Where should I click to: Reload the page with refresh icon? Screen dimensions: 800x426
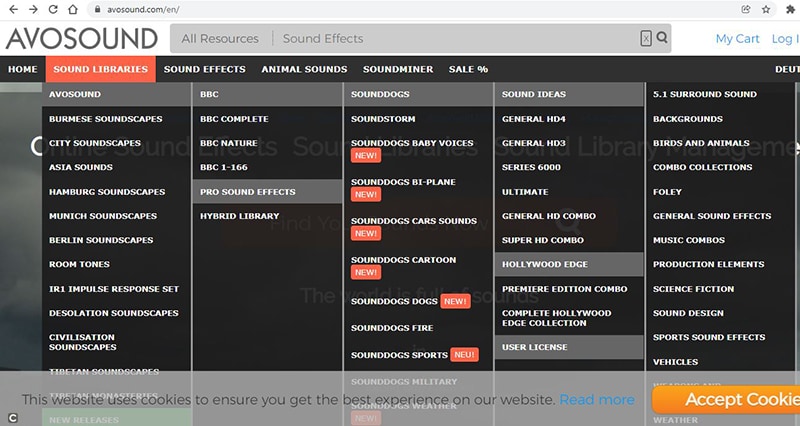point(53,9)
